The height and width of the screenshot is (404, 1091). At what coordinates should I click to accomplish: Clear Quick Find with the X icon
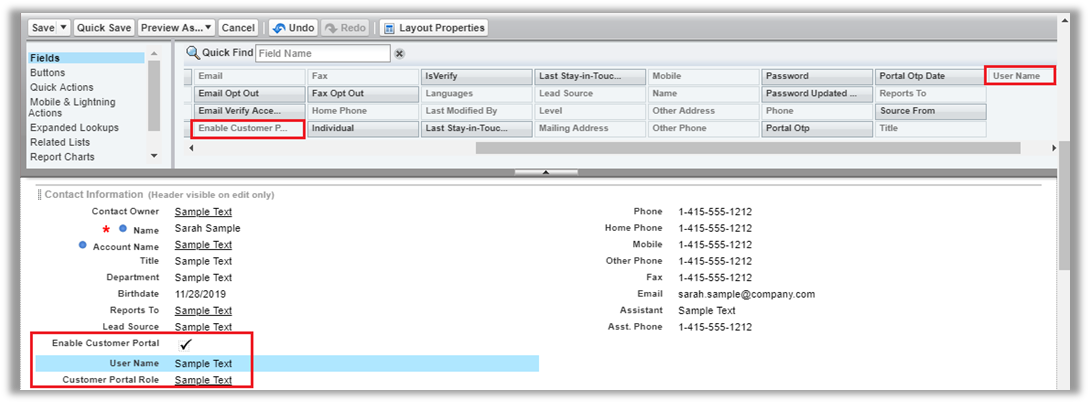[399, 54]
